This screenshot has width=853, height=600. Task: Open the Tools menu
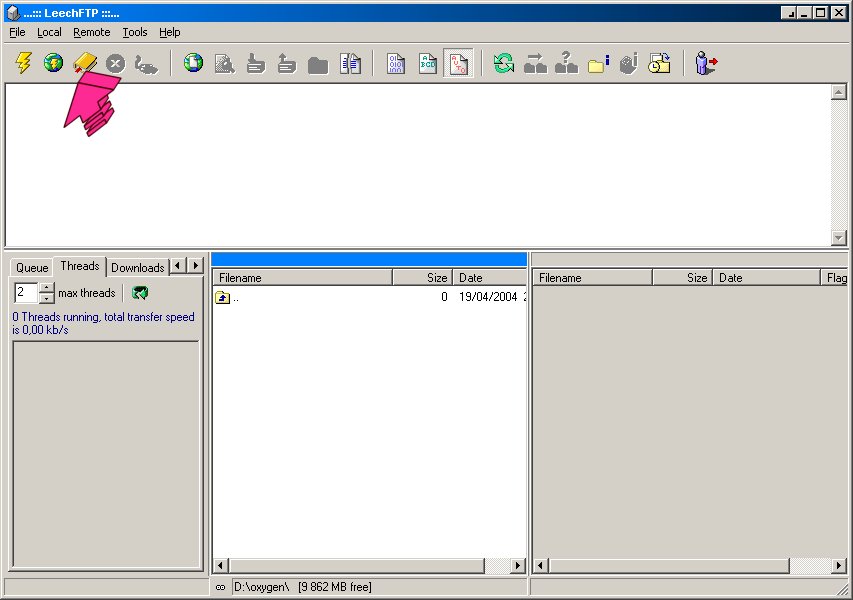point(135,32)
